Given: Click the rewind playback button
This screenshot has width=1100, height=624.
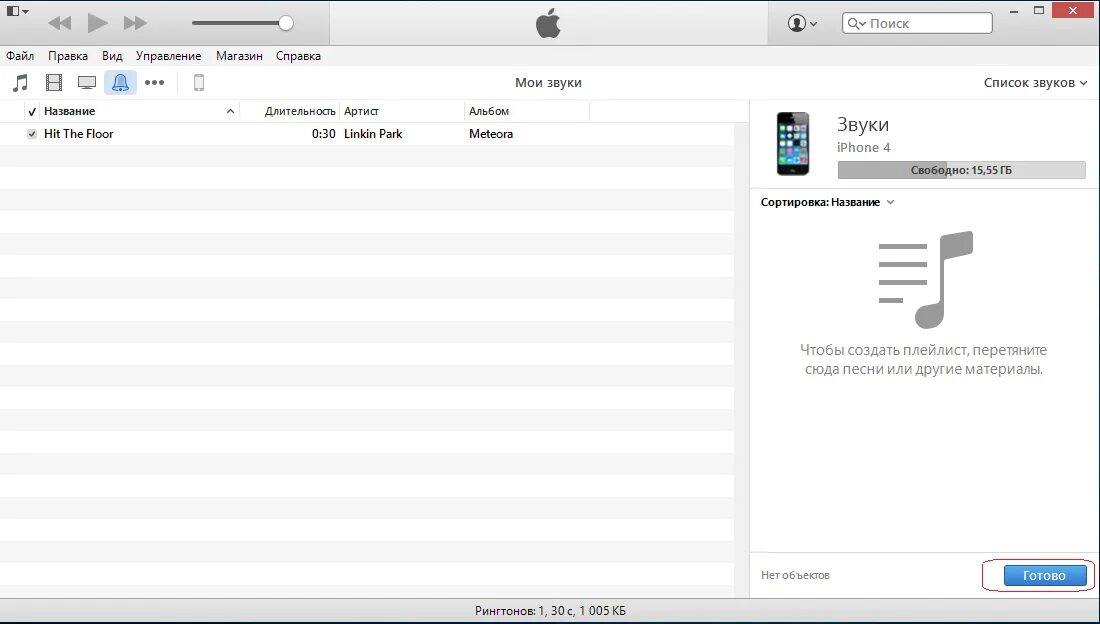Looking at the screenshot, I should [x=60, y=23].
